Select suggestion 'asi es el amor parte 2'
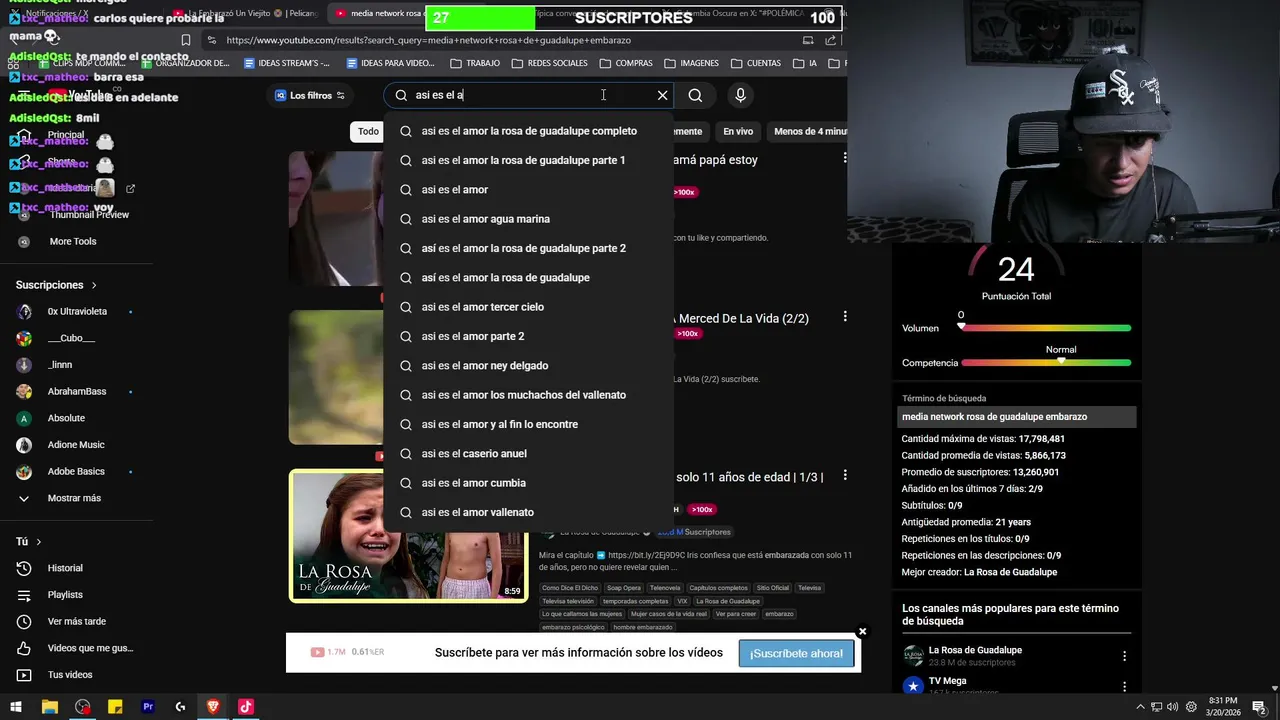The image size is (1280, 720). (528, 336)
